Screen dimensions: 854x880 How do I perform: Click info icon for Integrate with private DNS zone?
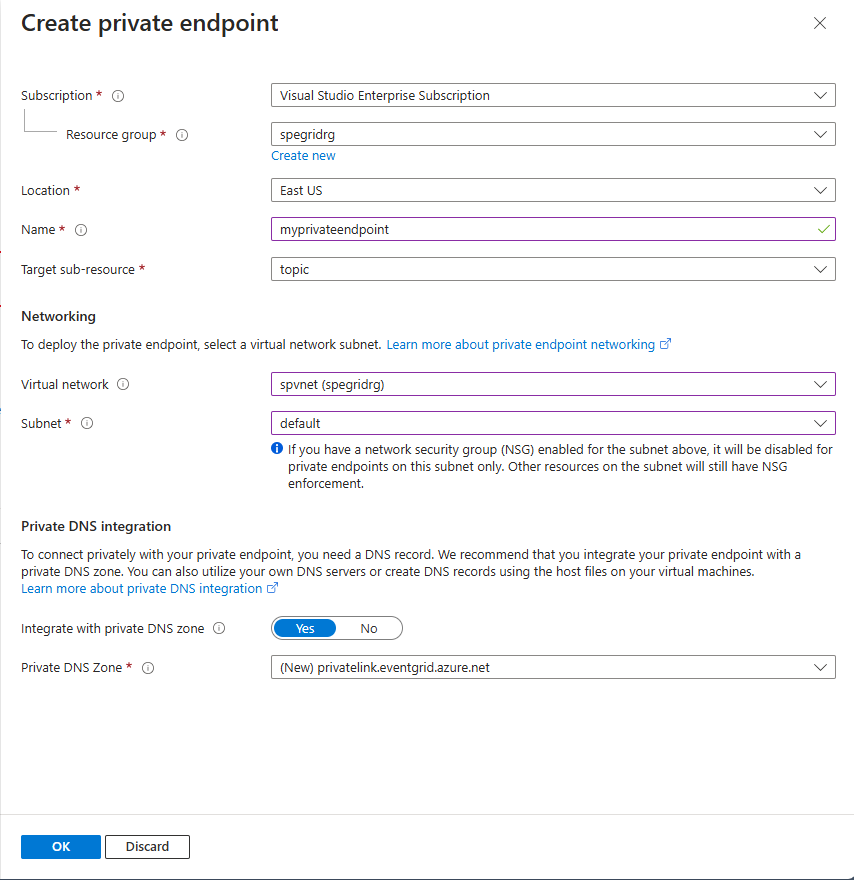(x=219, y=629)
